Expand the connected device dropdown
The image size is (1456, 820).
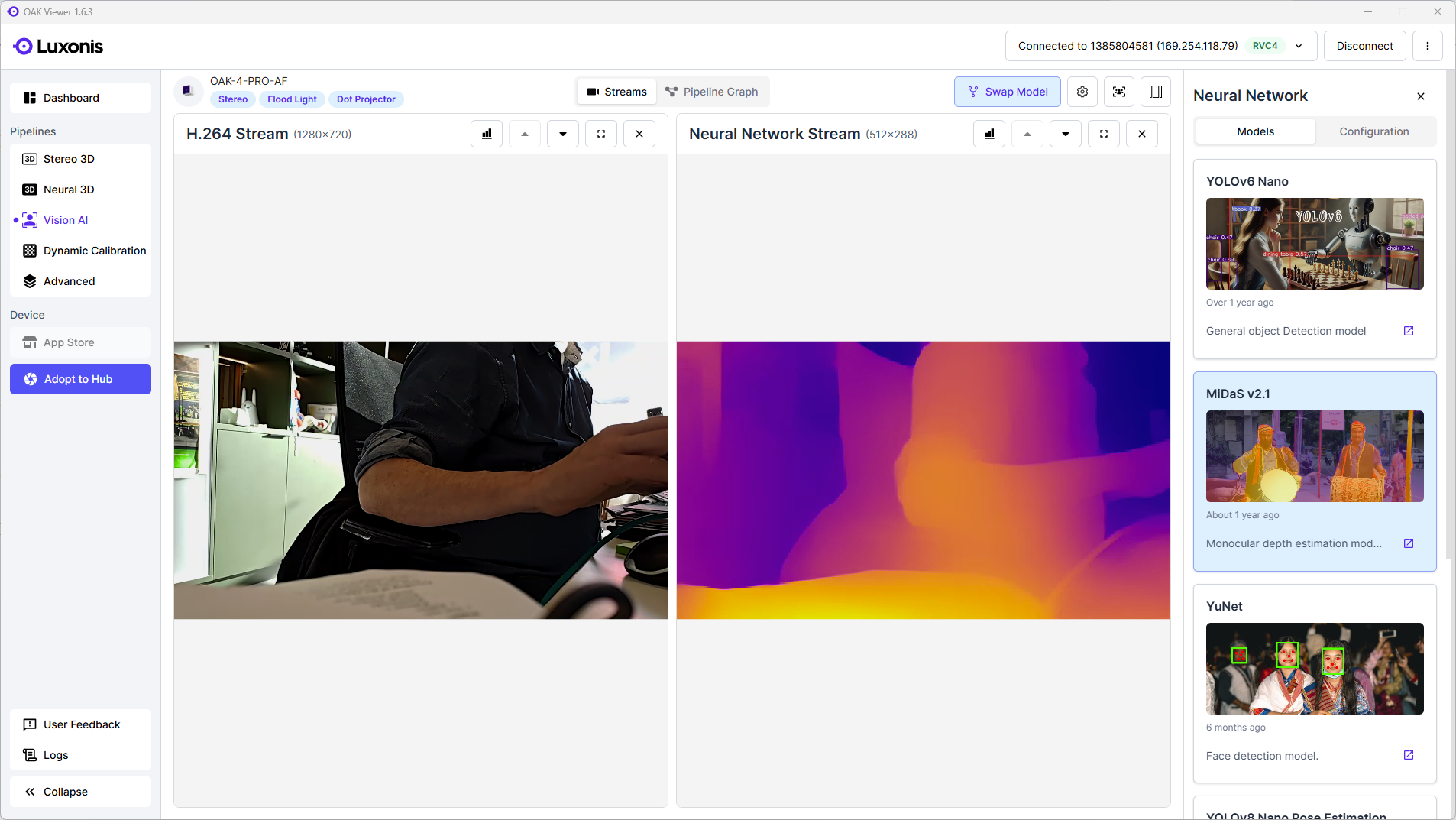tap(1299, 46)
